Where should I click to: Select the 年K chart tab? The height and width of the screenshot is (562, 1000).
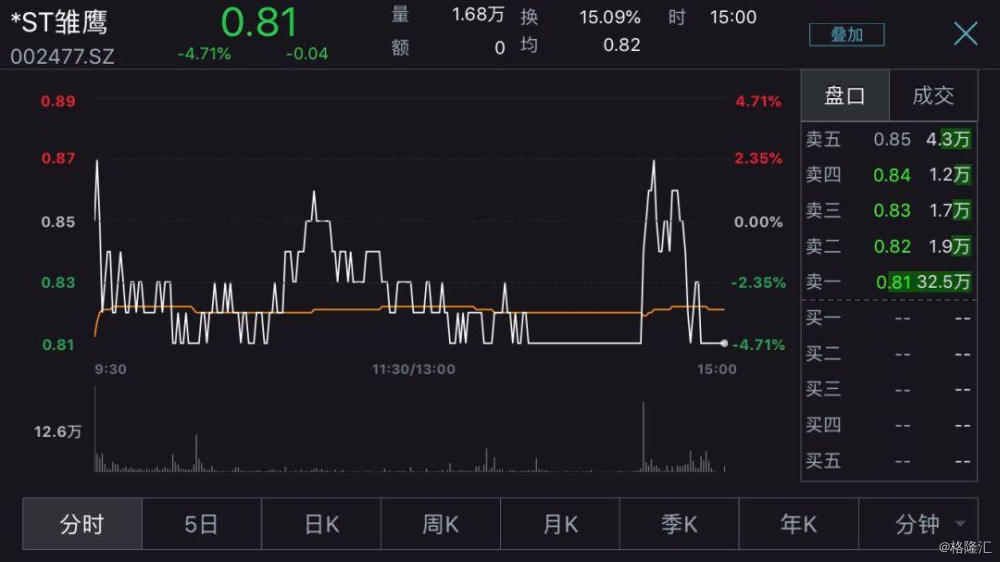click(798, 524)
